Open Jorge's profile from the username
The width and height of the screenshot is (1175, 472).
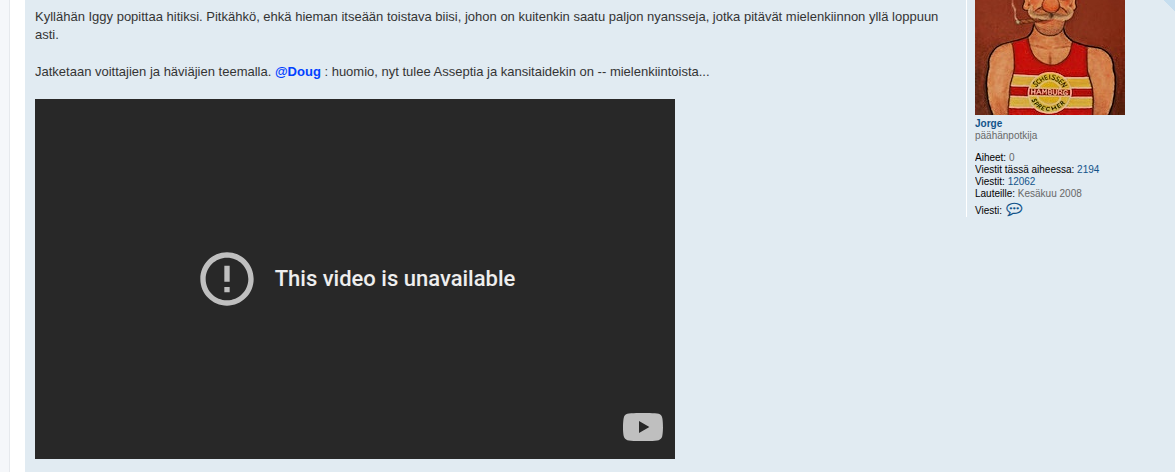click(x=988, y=124)
